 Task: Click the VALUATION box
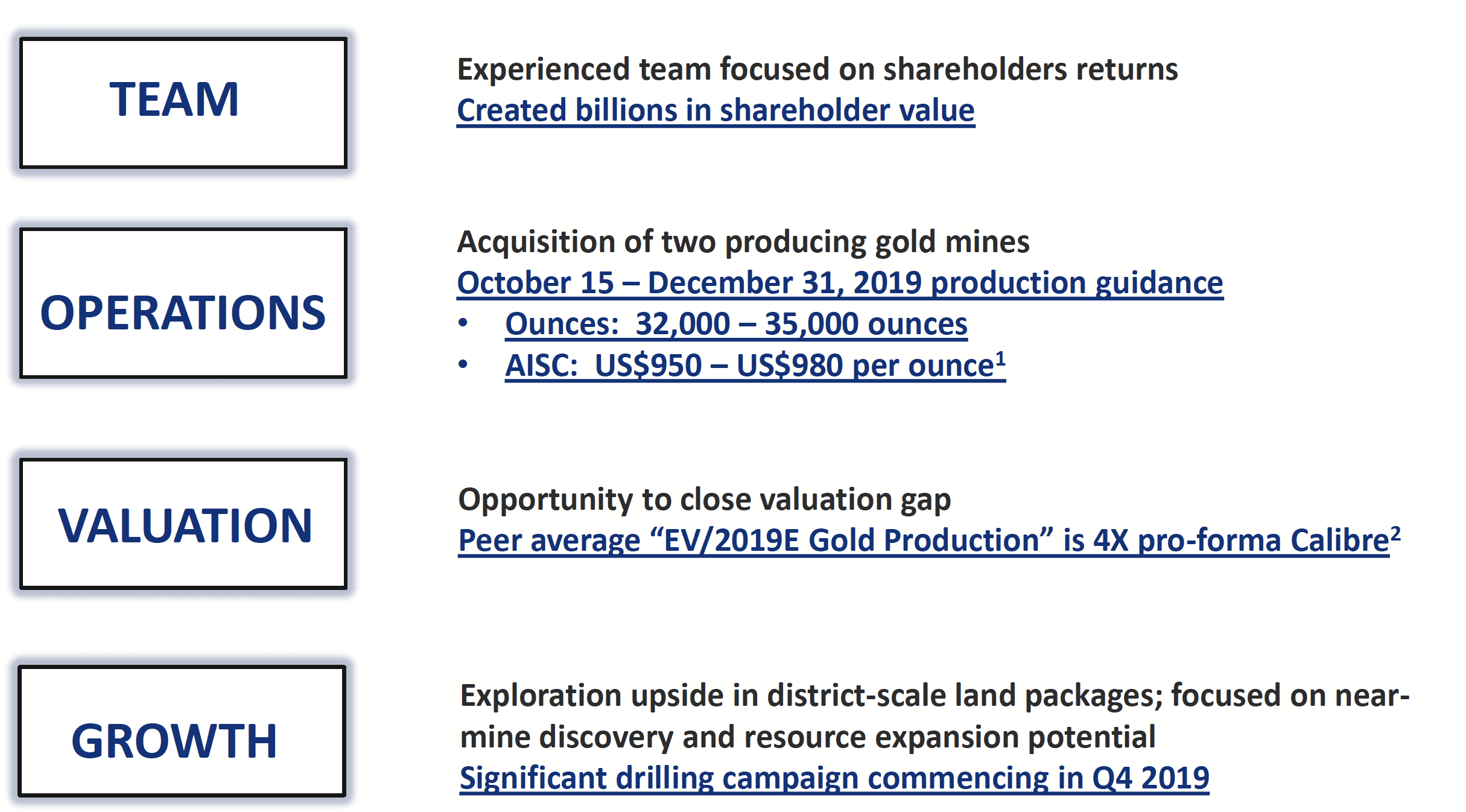click(183, 524)
